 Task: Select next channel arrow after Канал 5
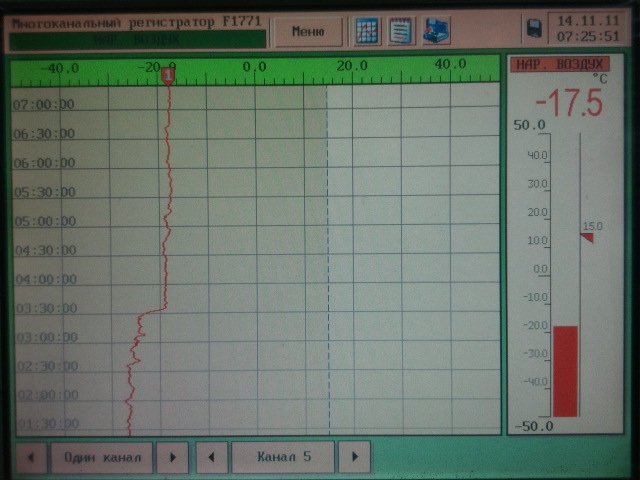(x=354, y=457)
